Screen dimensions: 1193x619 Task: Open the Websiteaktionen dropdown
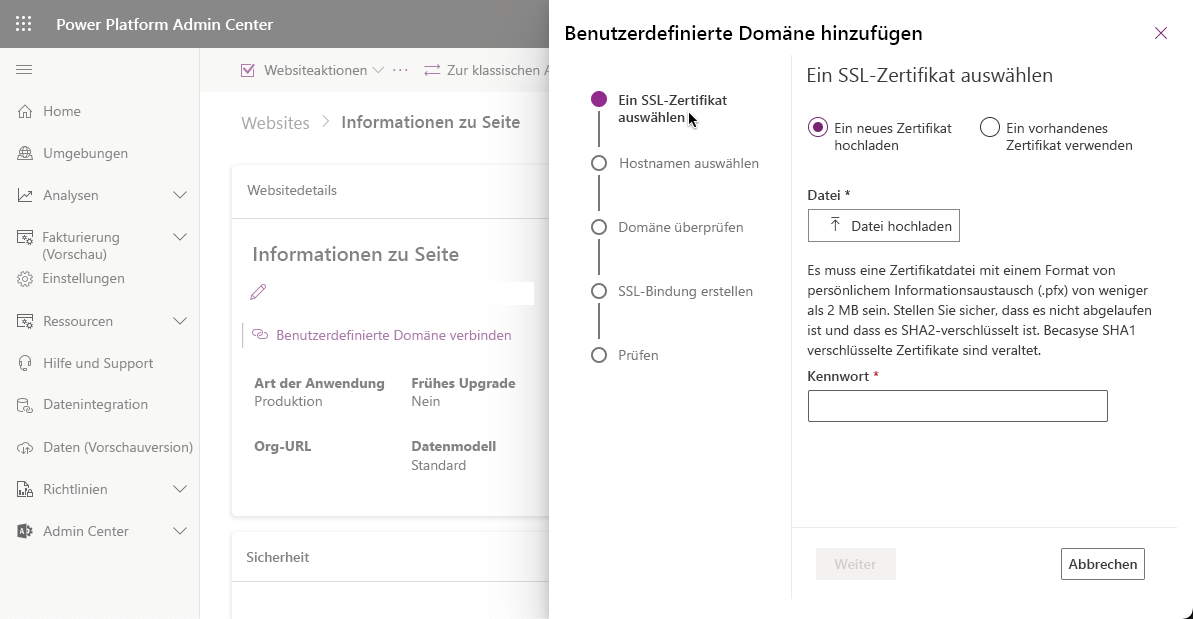pyautogui.click(x=312, y=71)
